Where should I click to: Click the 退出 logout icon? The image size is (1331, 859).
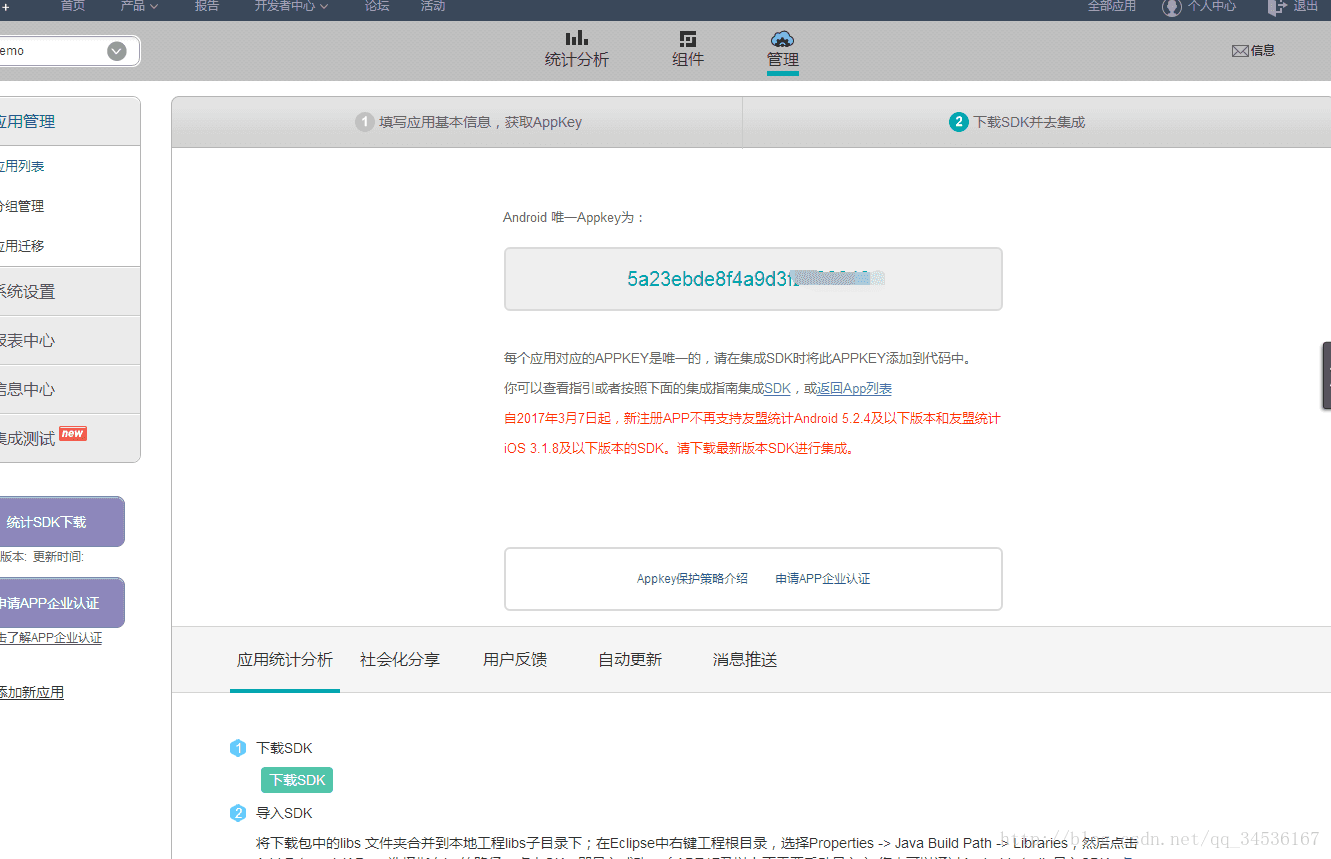coord(1277,6)
